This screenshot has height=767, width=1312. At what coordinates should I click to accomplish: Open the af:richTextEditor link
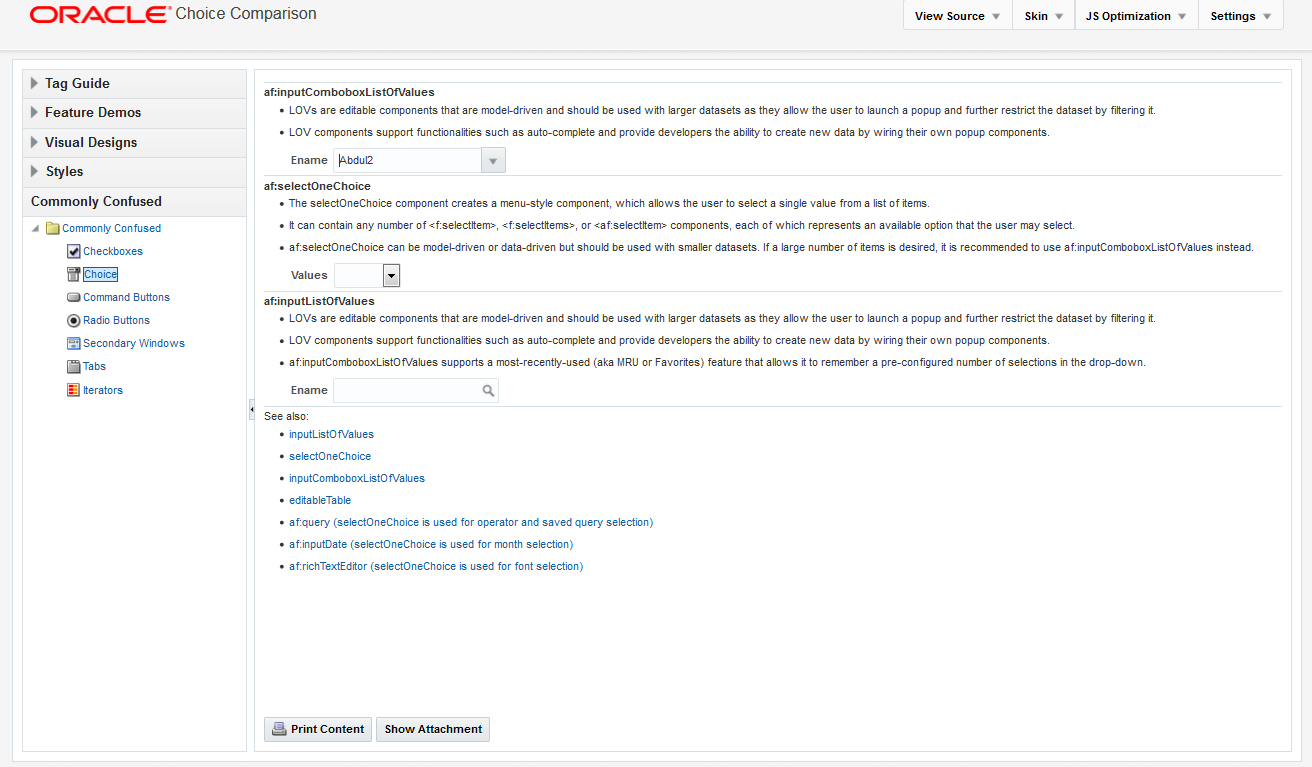[x=436, y=566]
